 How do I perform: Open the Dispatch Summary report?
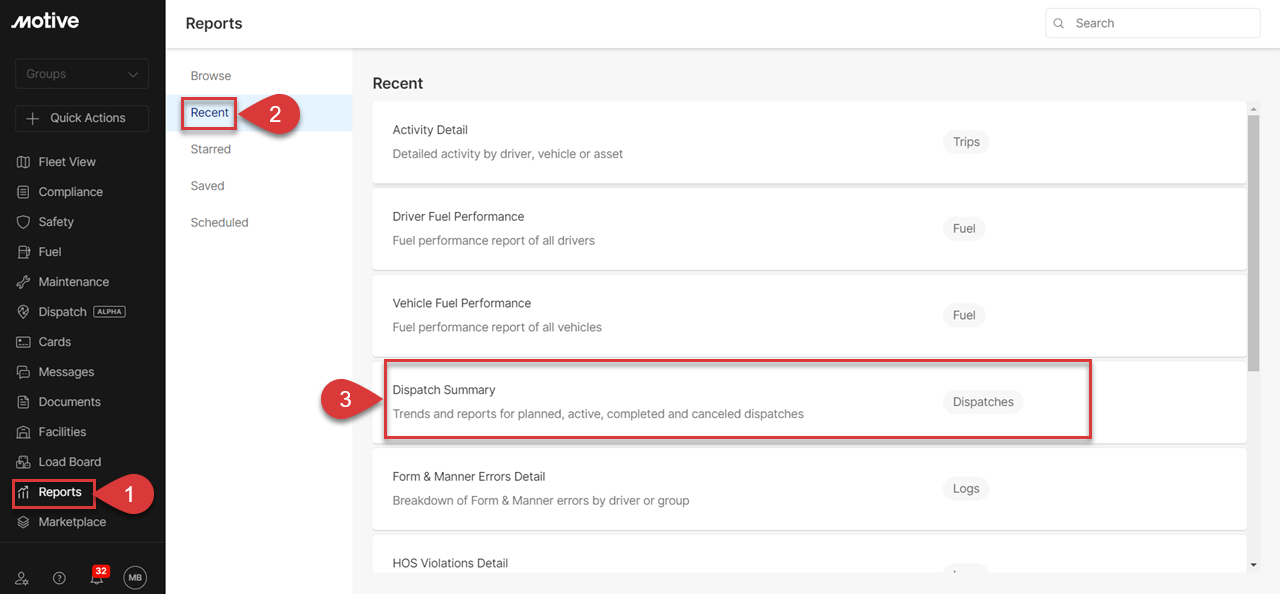pyautogui.click(x=810, y=401)
